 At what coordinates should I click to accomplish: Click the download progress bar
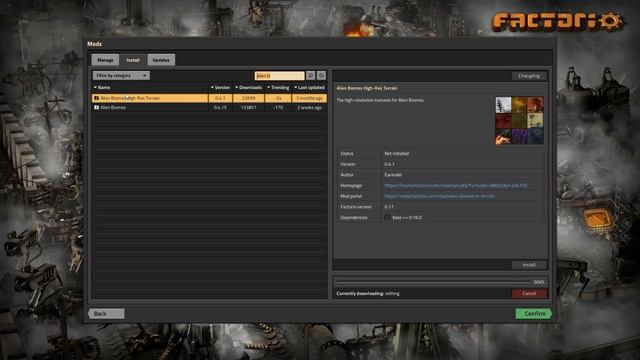[x=433, y=282]
